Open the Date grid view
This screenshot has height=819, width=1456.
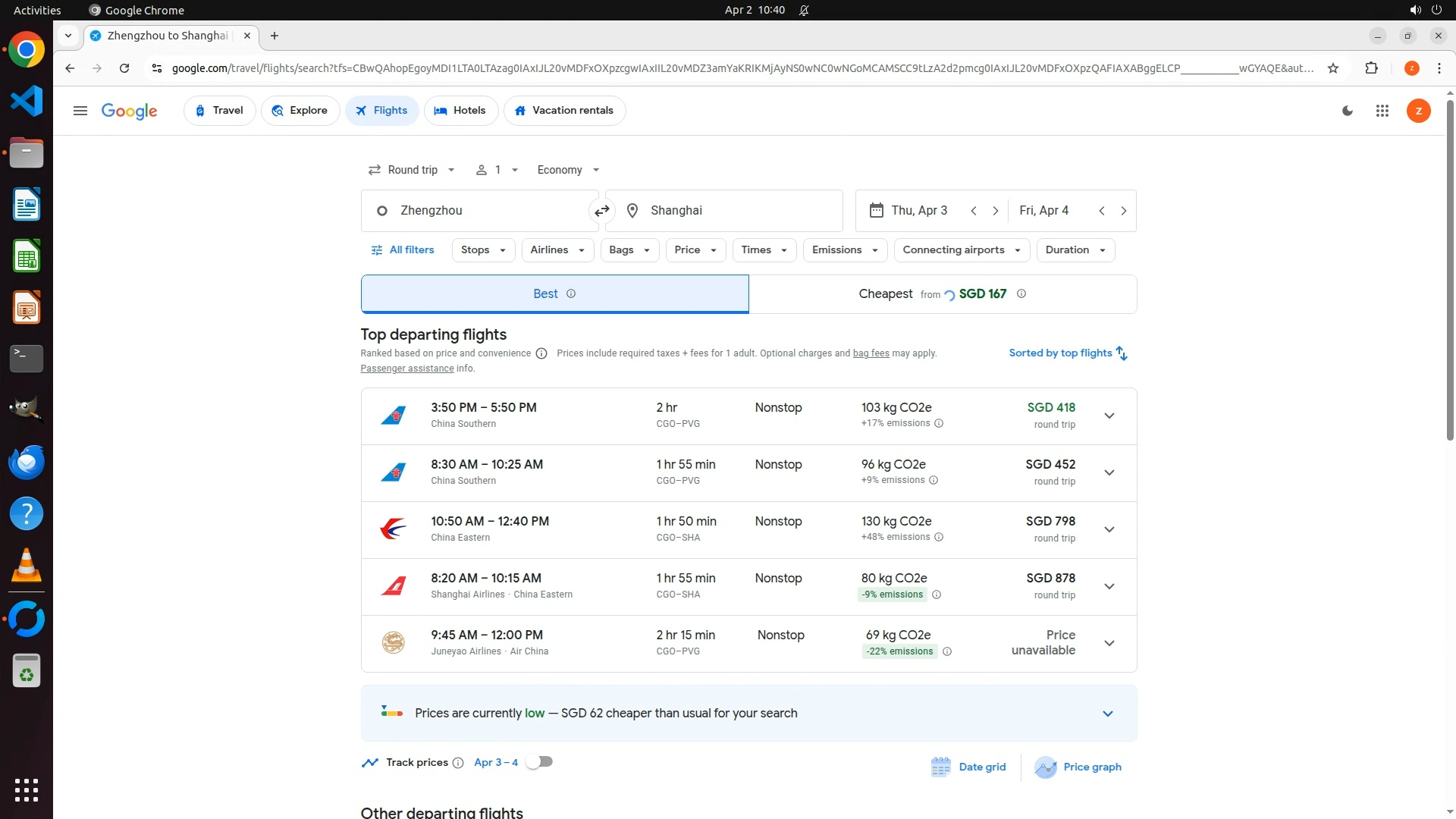coord(968,767)
